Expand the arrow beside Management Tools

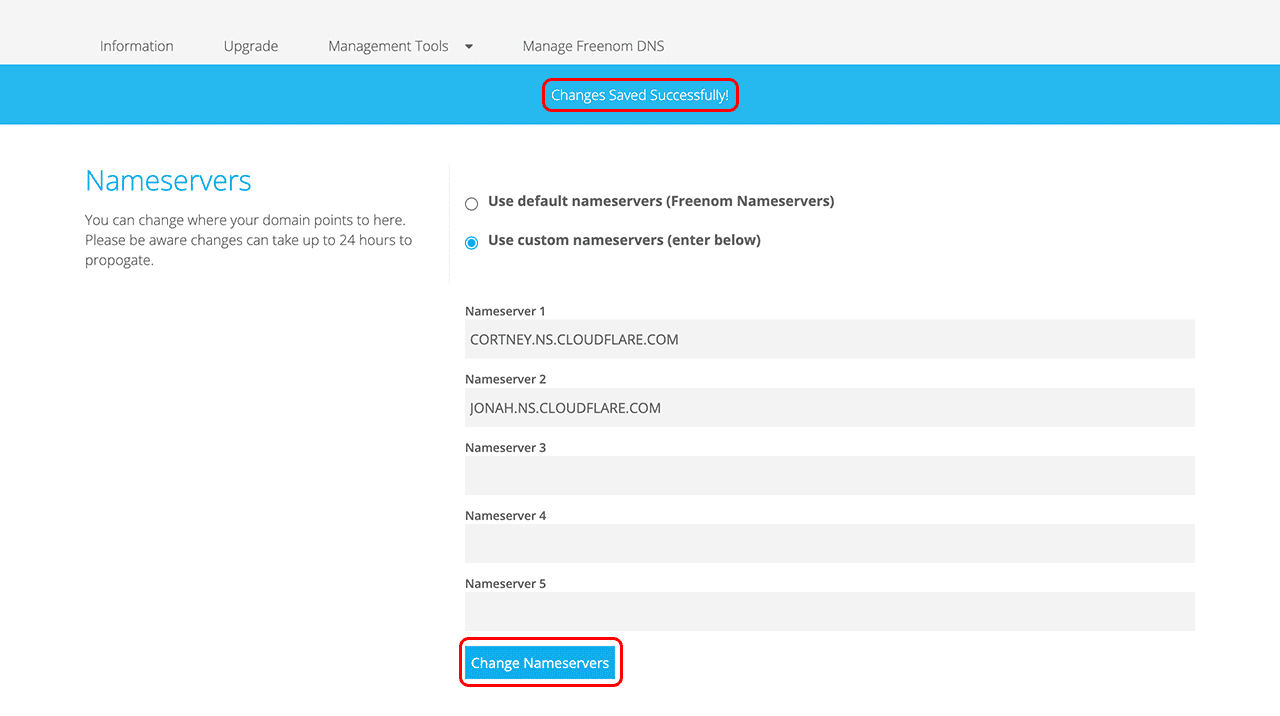(469, 46)
